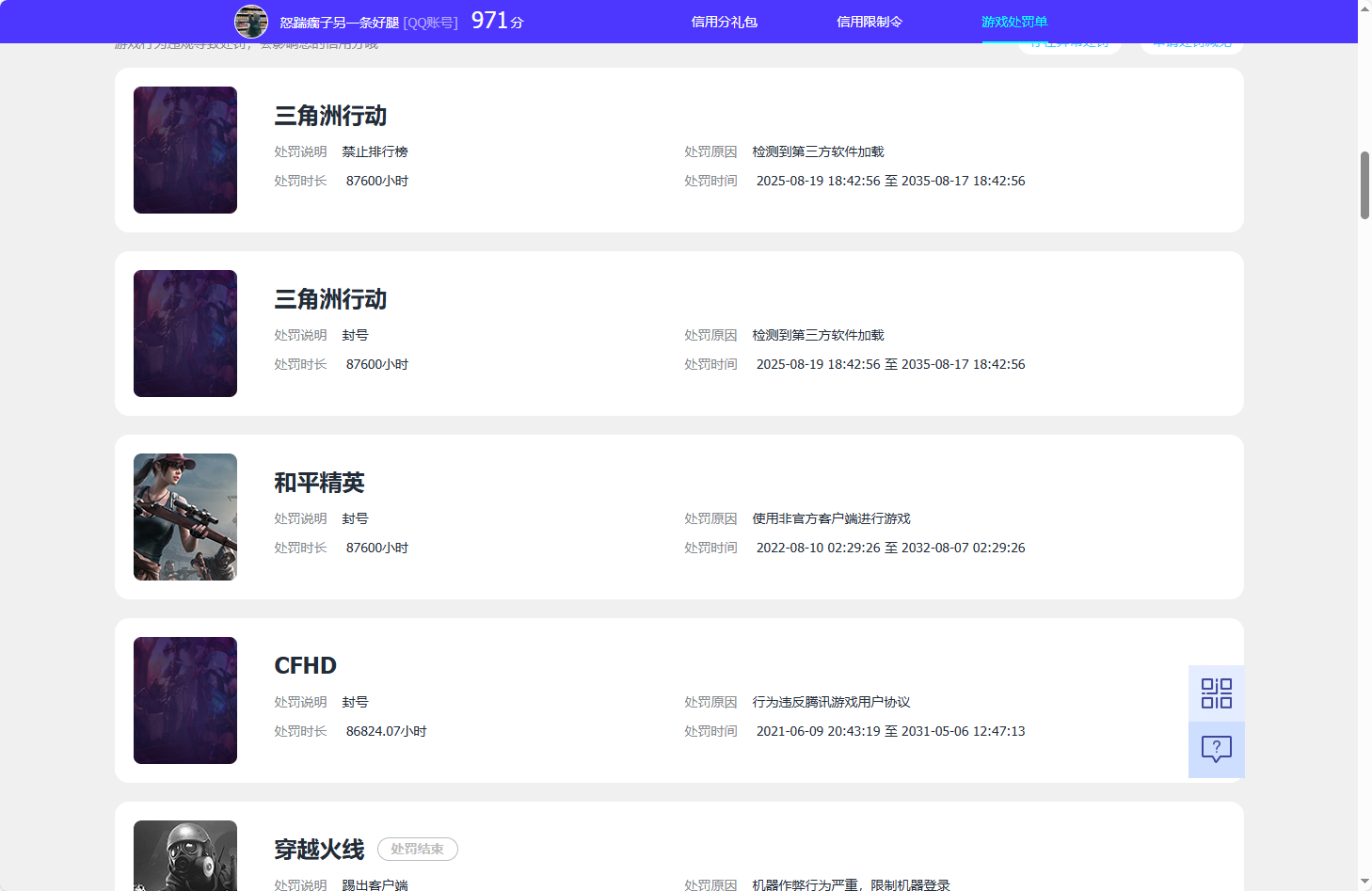
Task: Click the down arrow on the scrollbar
Action: pyautogui.click(x=1364, y=883)
